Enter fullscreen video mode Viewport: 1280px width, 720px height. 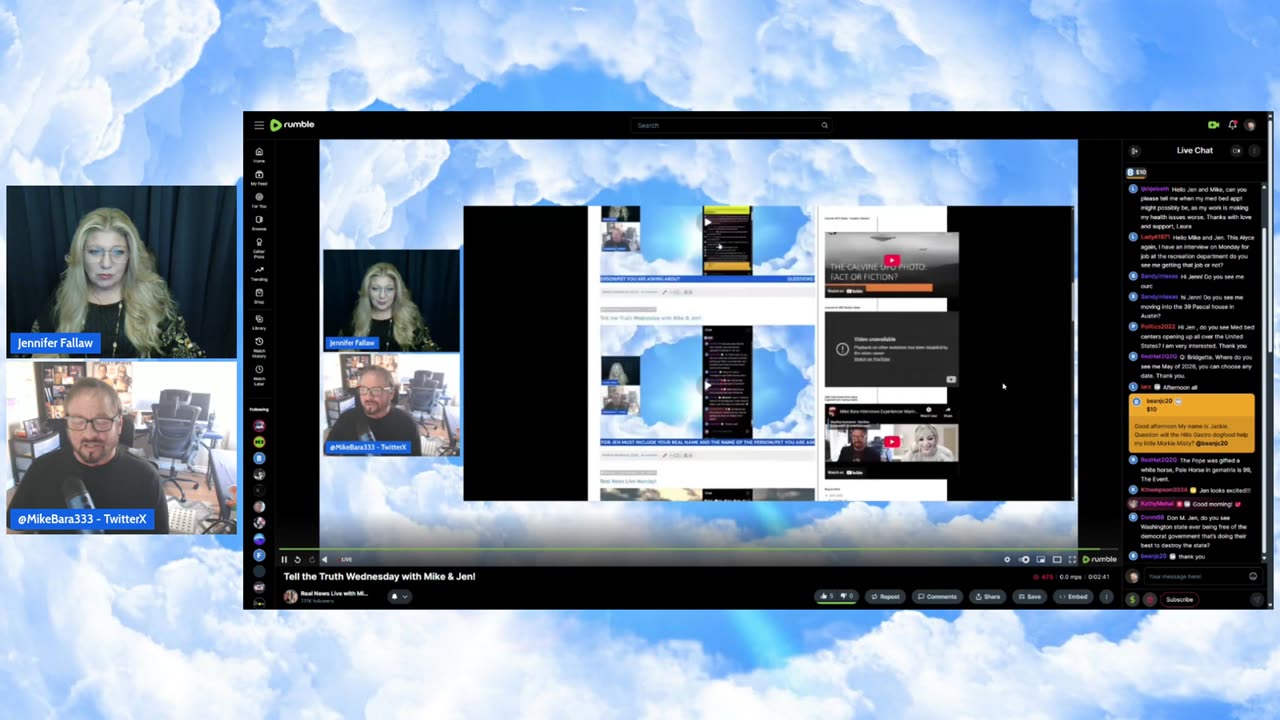[x=1072, y=560]
